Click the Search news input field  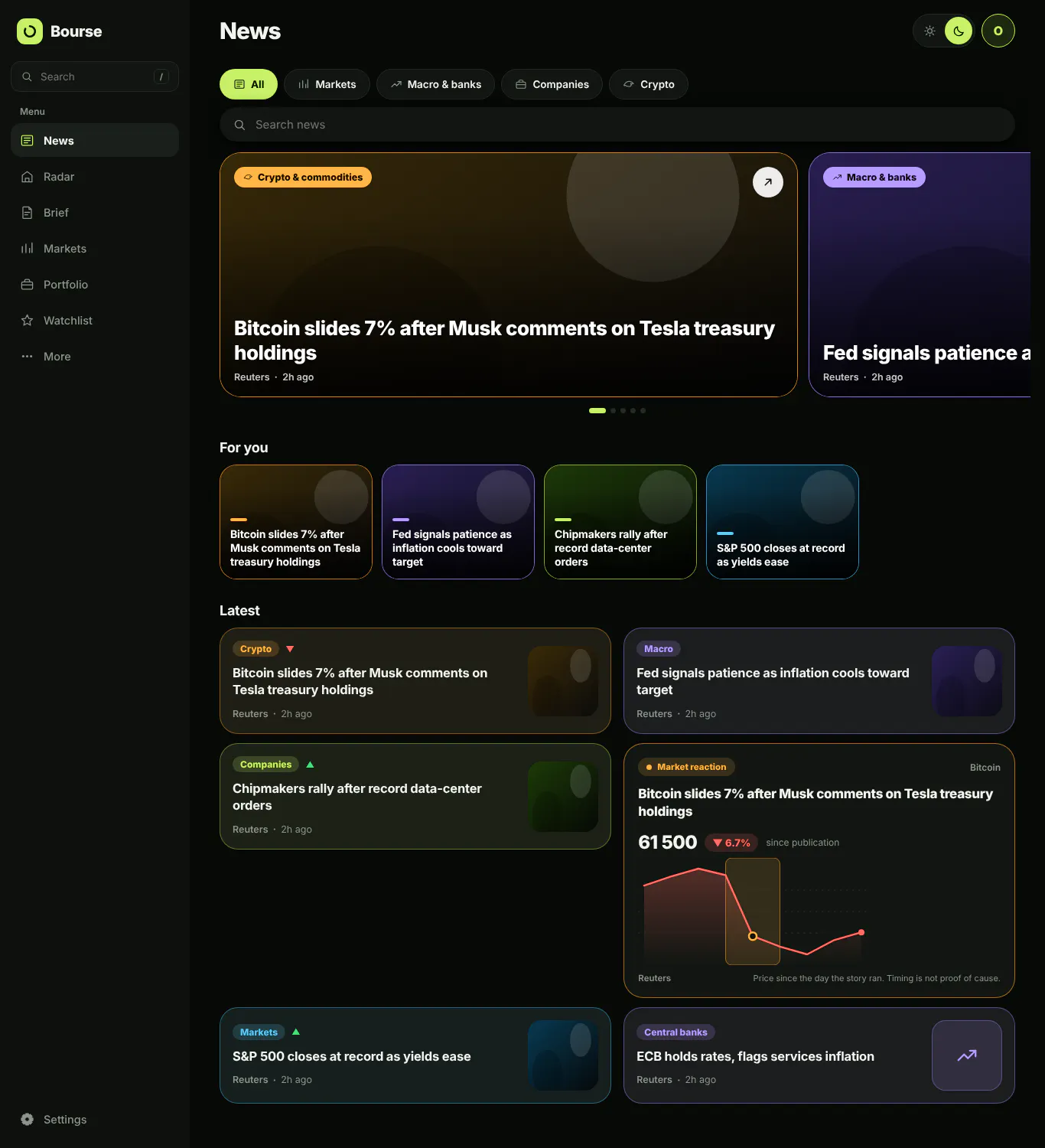pos(617,125)
